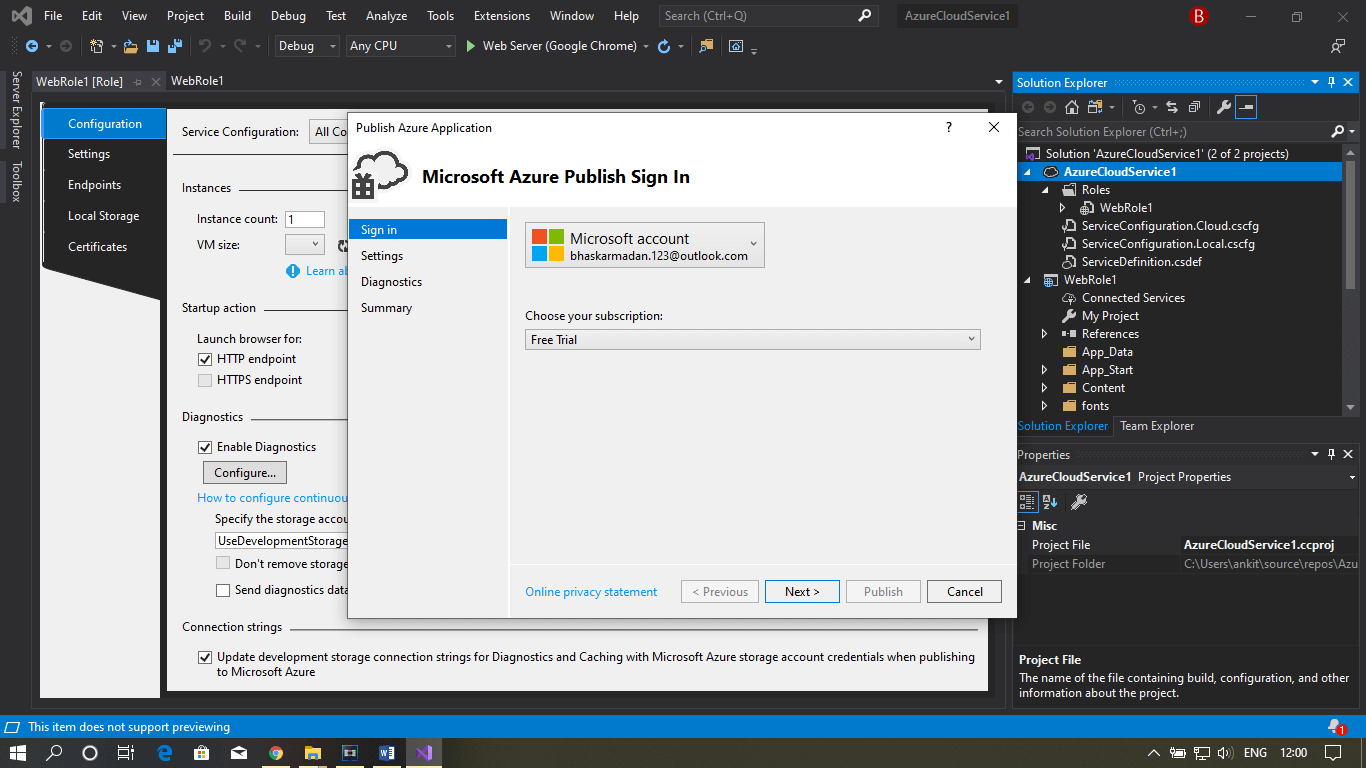Toggle Send diagnostics data checkbox

pyautogui.click(x=223, y=590)
